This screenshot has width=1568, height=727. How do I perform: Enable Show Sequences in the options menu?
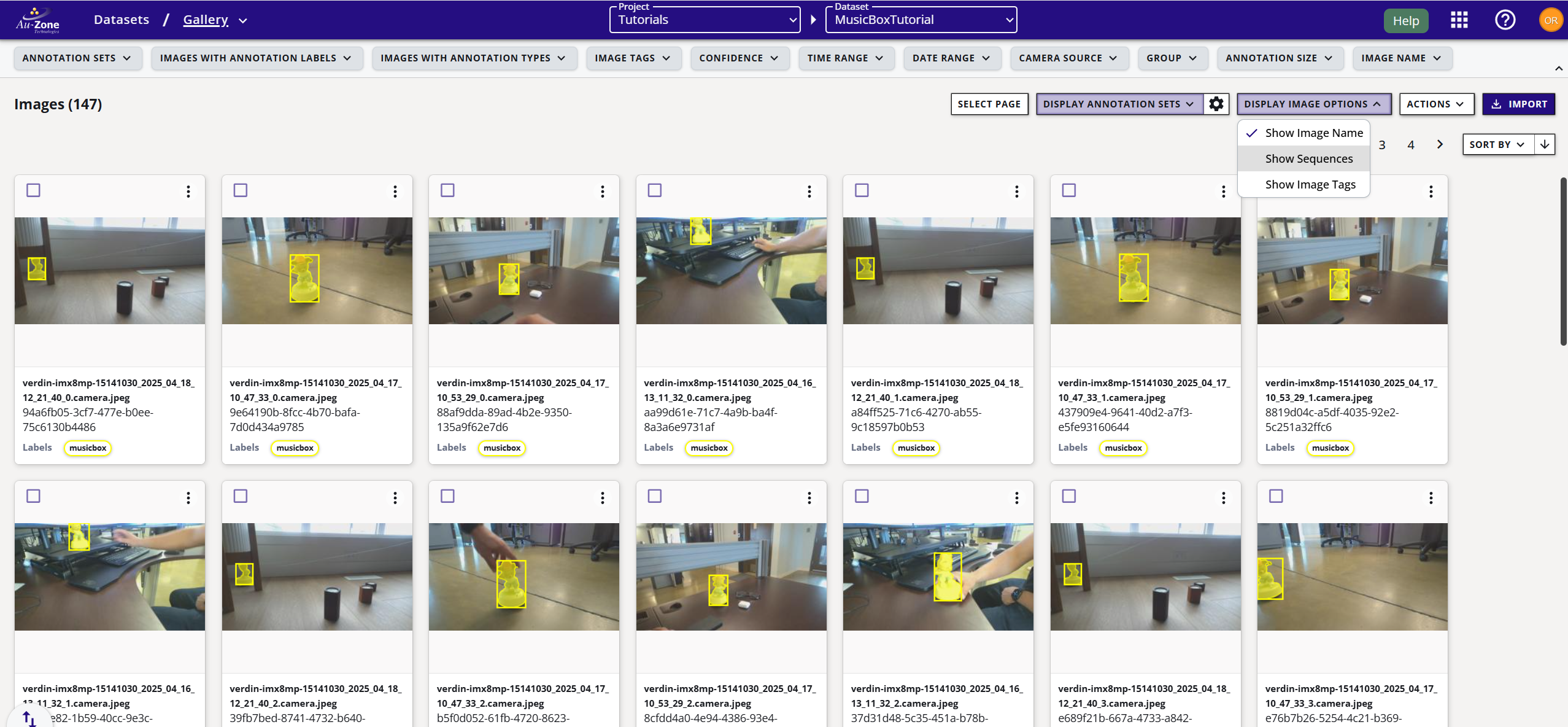(x=1308, y=158)
